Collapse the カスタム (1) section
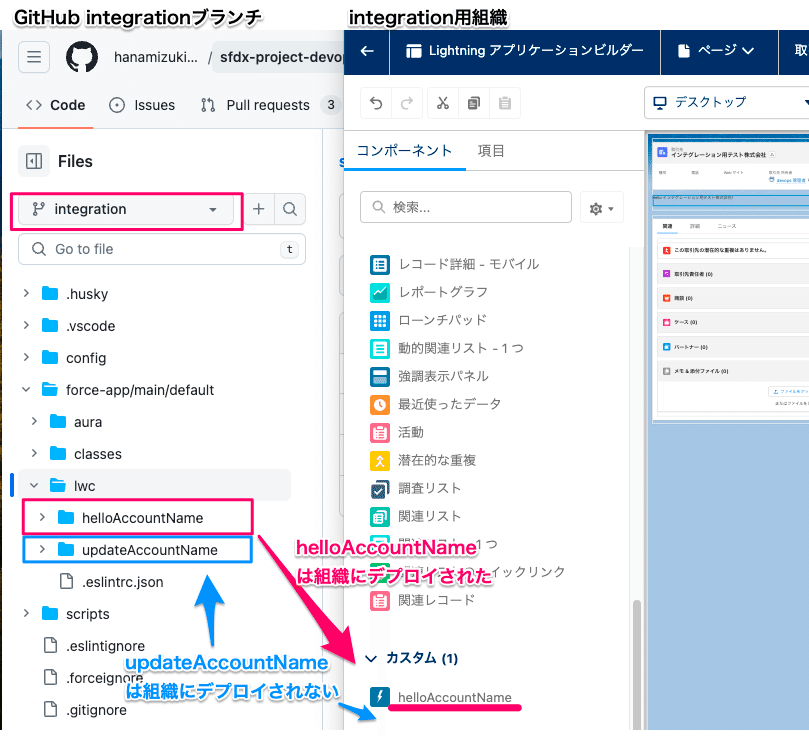 tap(371, 659)
